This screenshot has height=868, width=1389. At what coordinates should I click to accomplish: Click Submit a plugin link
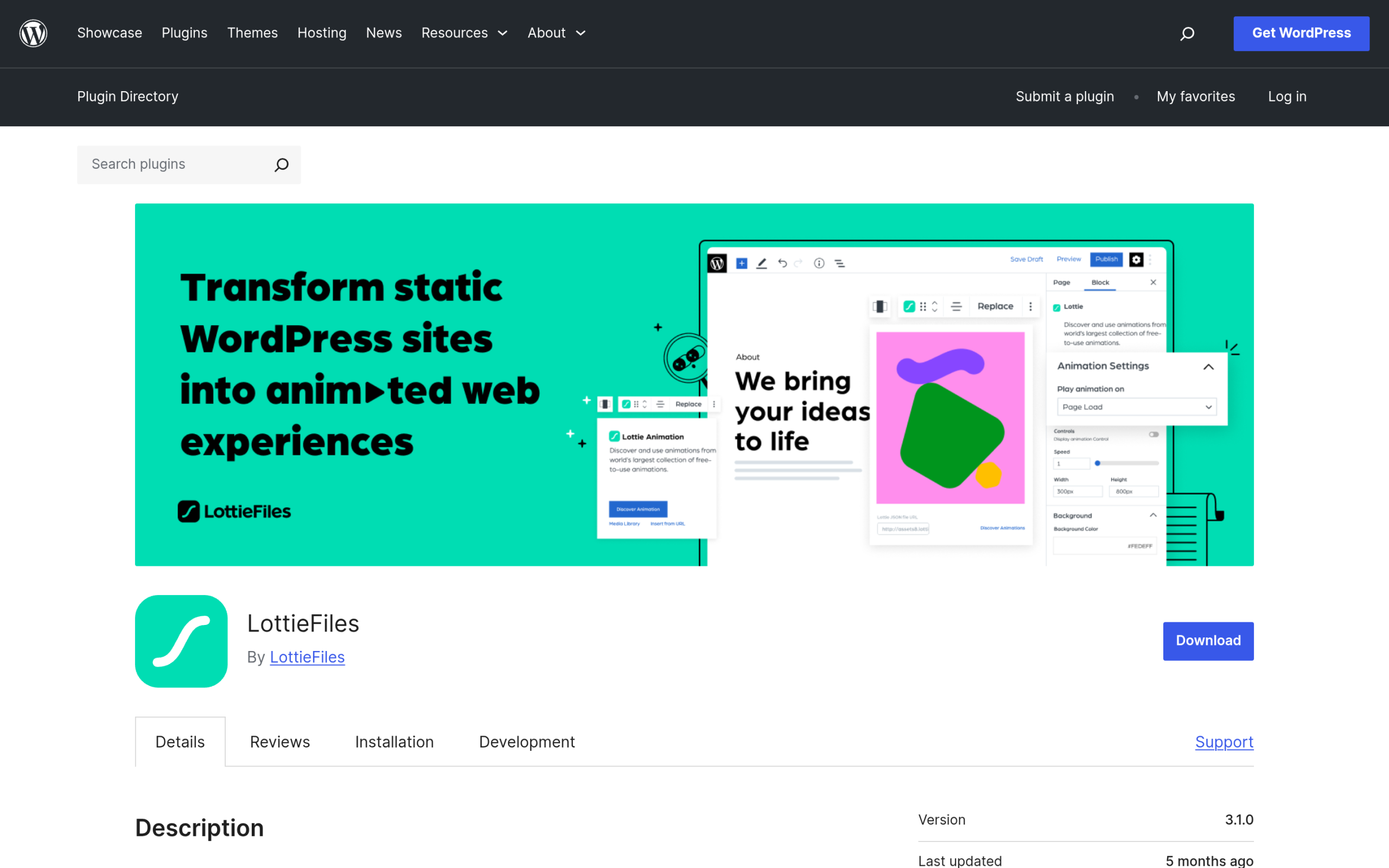1065,97
